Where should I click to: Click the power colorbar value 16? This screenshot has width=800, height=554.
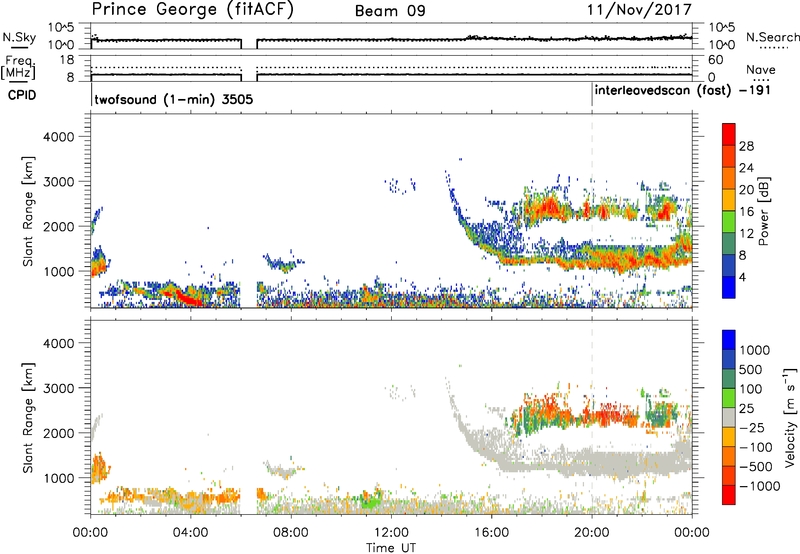click(746, 212)
